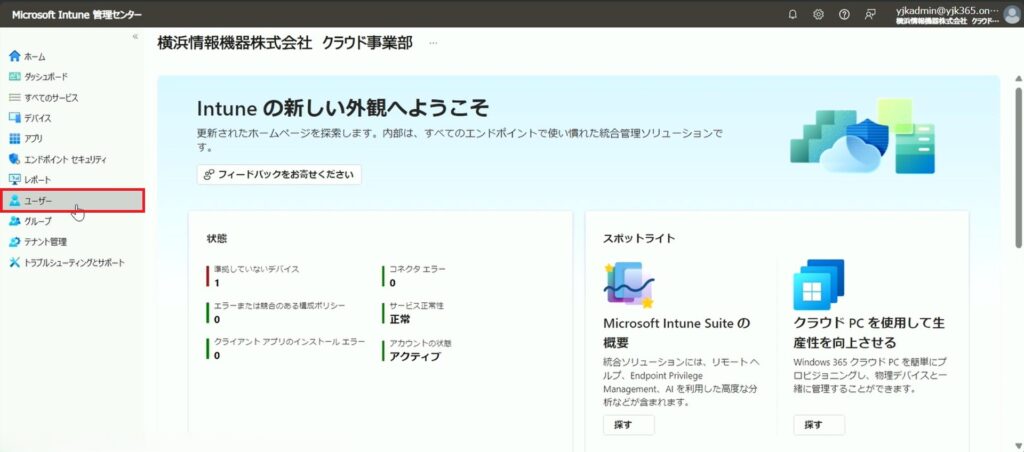
Task: Open the account avatar icon
Action: pyautogui.click(x=1011, y=14)
